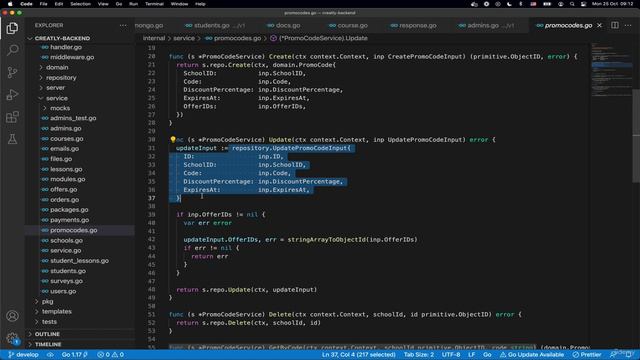Viewport: 640px width, 360px height.
Task: Open handler.go in the explorer
Action: click(x=80, y=47)
